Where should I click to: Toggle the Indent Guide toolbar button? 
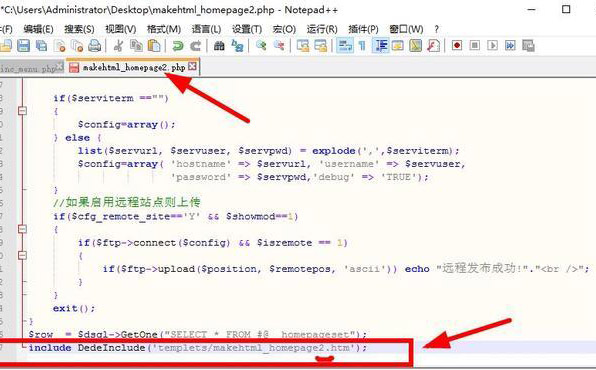click(381, 46)
